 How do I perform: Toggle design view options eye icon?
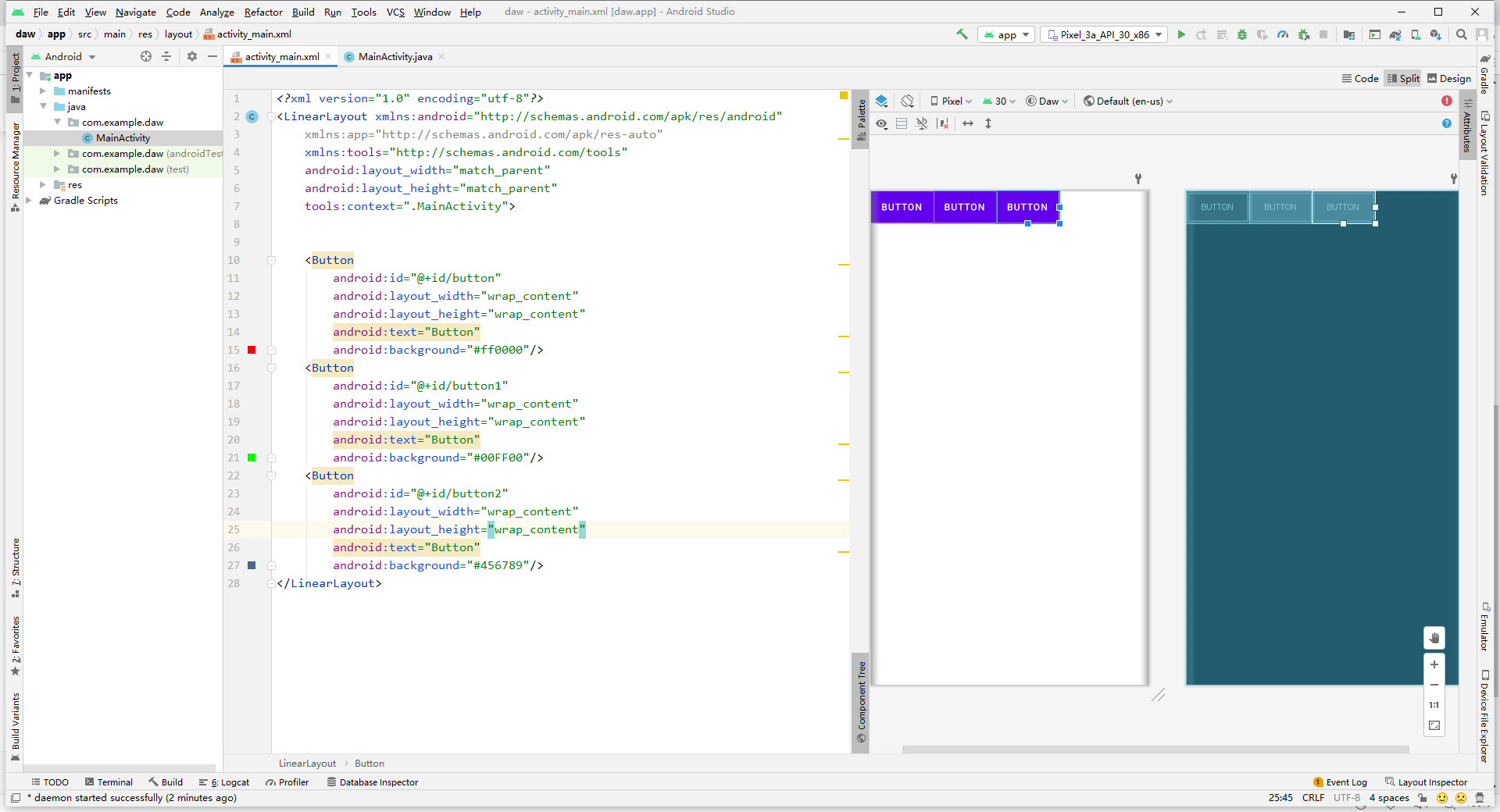pyautogui.click(x=881, y=123)
